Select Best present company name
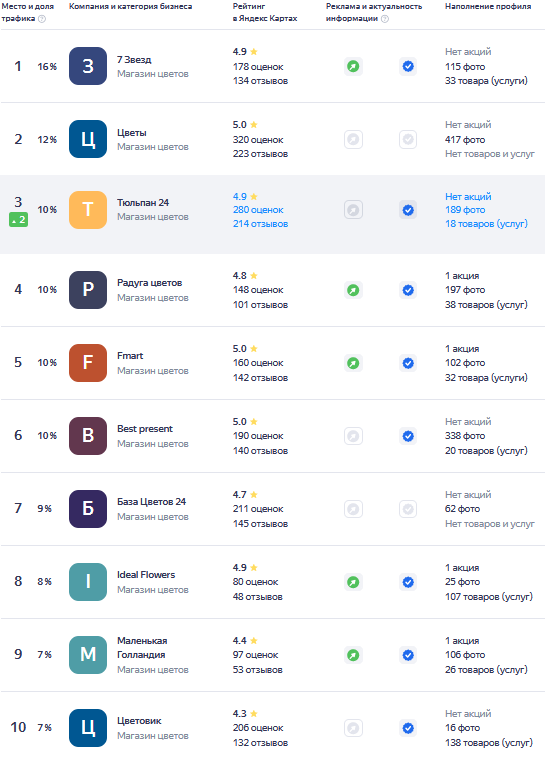 coord(145,429)
